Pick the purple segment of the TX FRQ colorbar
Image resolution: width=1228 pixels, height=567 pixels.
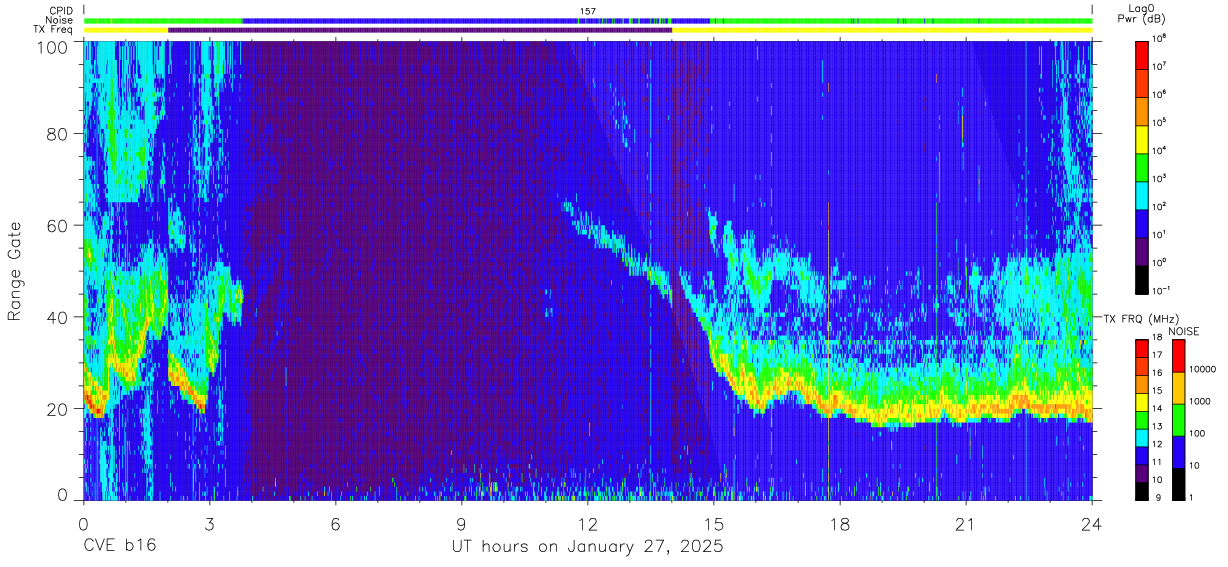point(1141,474)
